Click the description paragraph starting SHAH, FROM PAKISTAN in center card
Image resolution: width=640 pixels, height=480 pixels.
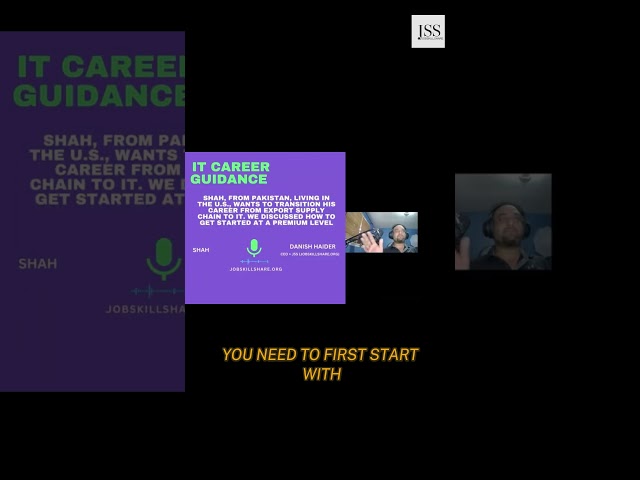pyautogui.click(x=266, y=210)
